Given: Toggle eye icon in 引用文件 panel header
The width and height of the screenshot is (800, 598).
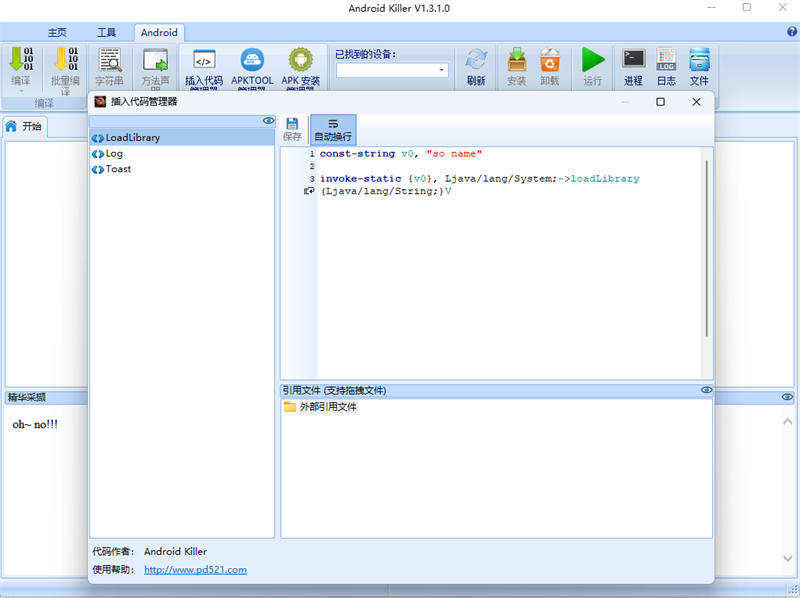Looking at the screenshot, I should pyautogui.click(x=706, y=390).
